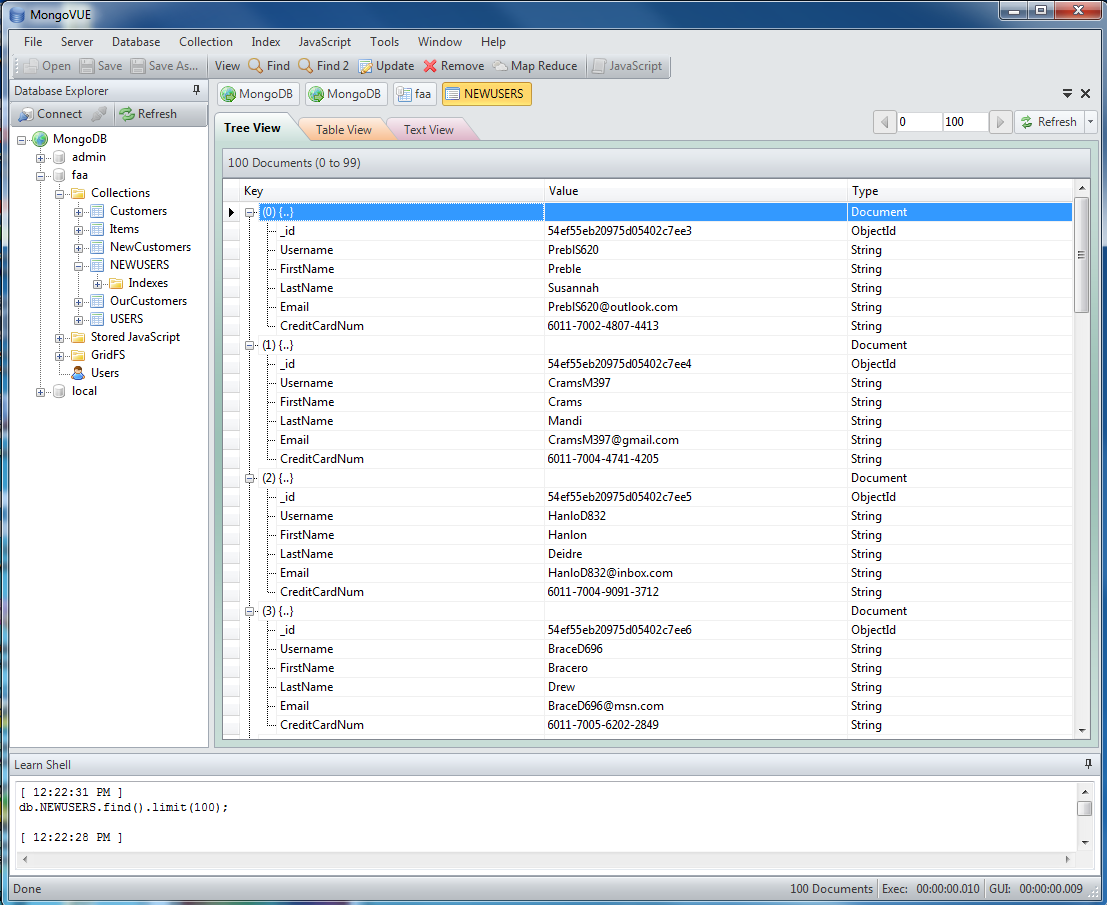Collapse the MongoDB server node

click(21, 140)
